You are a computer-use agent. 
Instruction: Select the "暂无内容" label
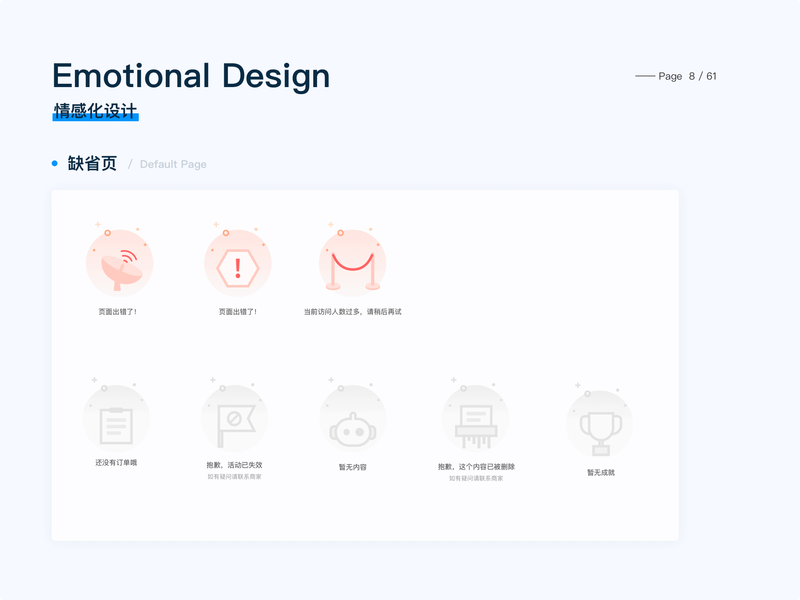point(352,467)
